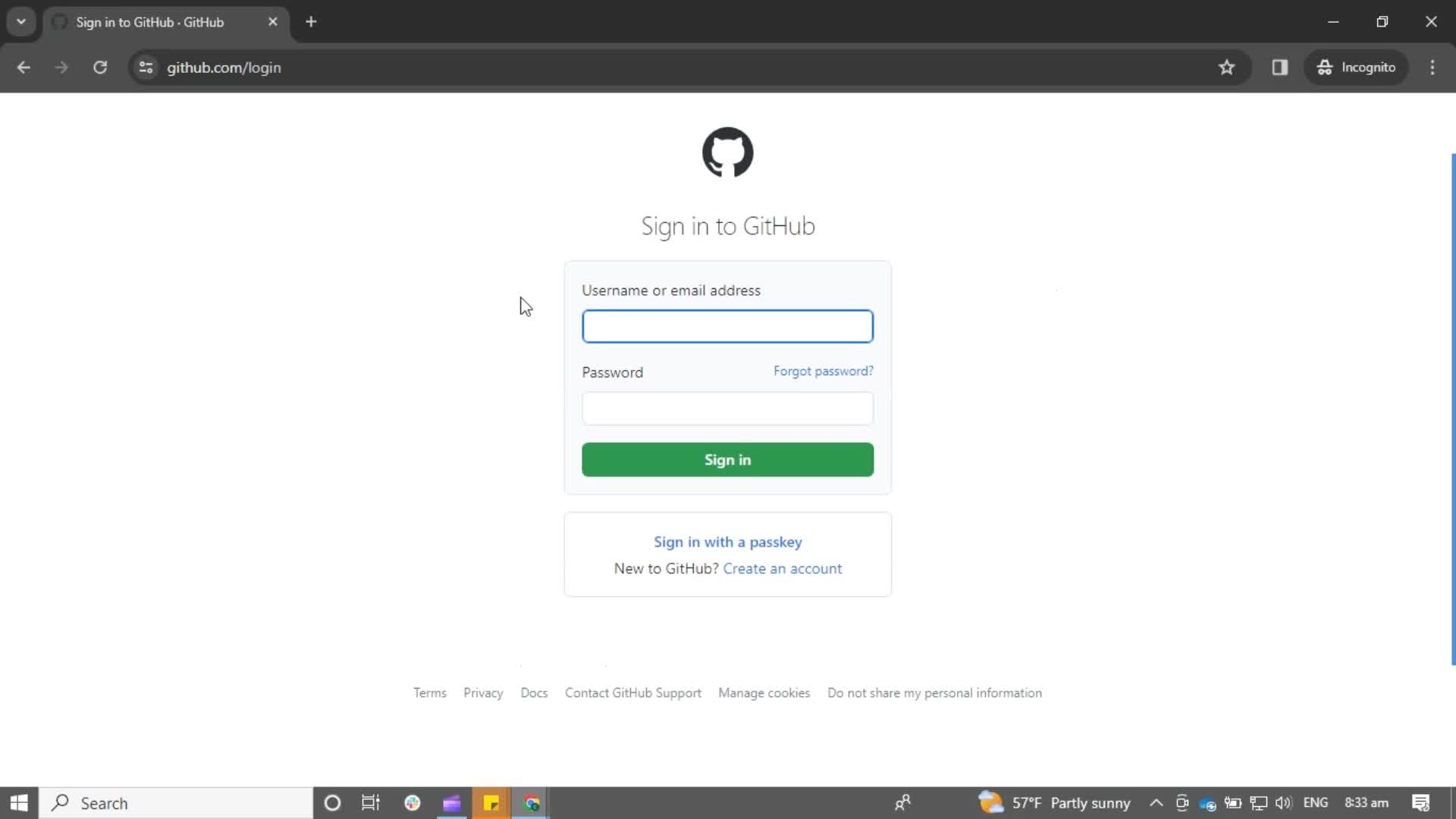Click the Password input field
Image resolution: width=1456 pixels, height=819 pixels.
click(x=727, y=408)
